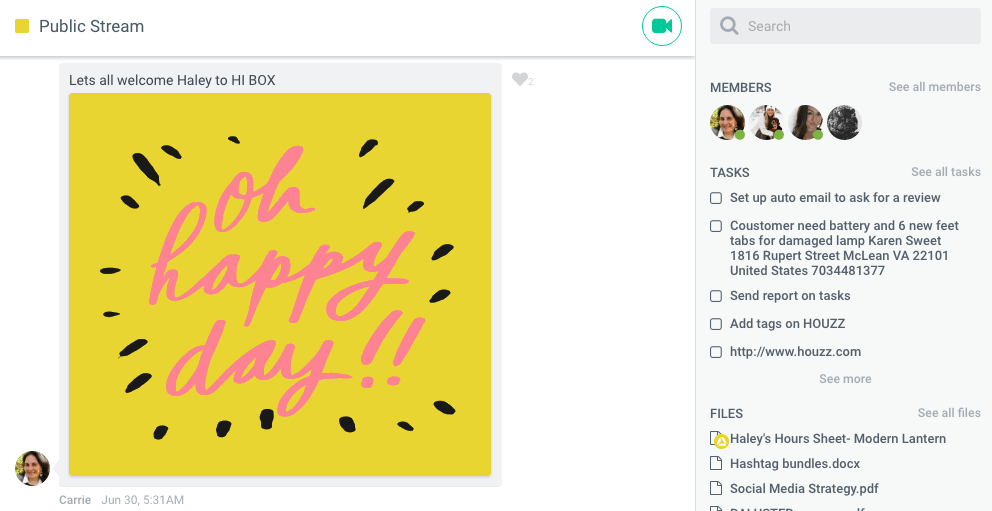
Task: Tick the 'Add tags on HOUZZ' checkbox
Action: [716, 324]
